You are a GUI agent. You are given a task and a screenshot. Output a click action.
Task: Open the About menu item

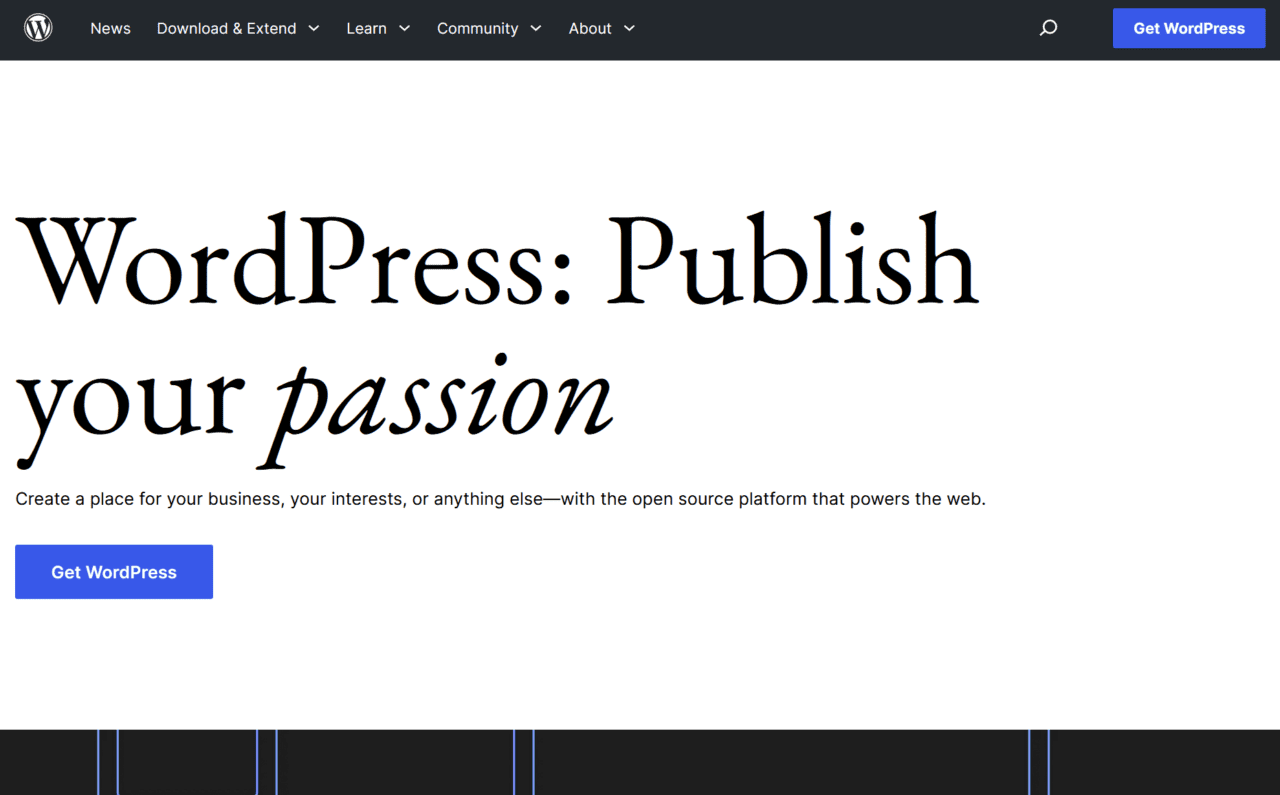coord(589,28)
